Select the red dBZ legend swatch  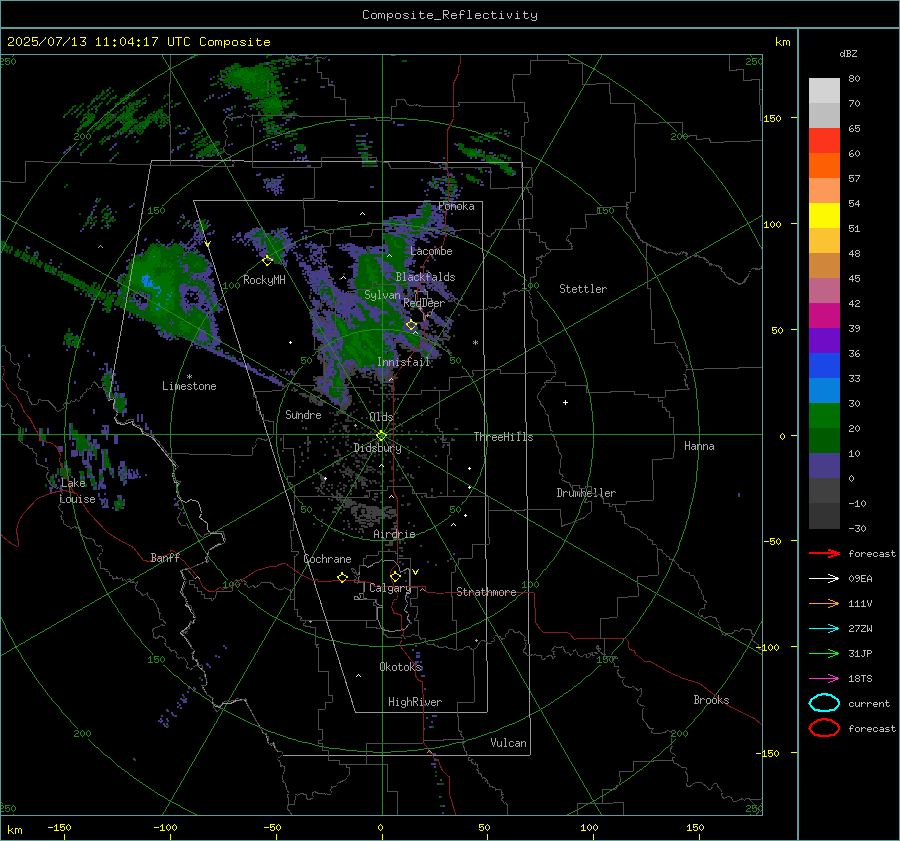click(824, 140)
